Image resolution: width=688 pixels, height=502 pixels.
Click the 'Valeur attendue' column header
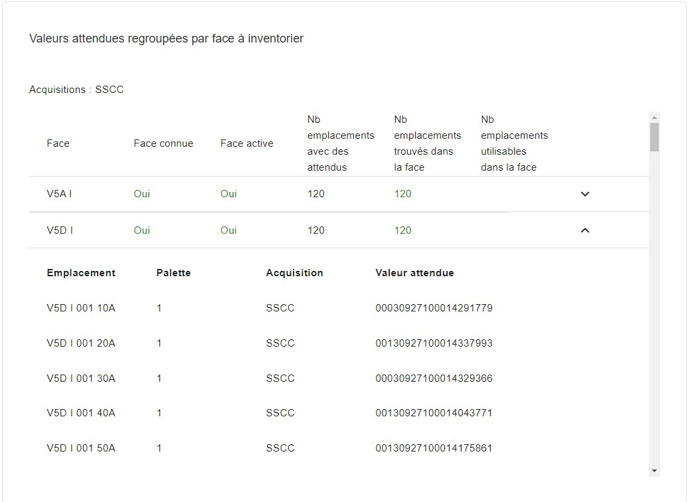pos(414,273)
